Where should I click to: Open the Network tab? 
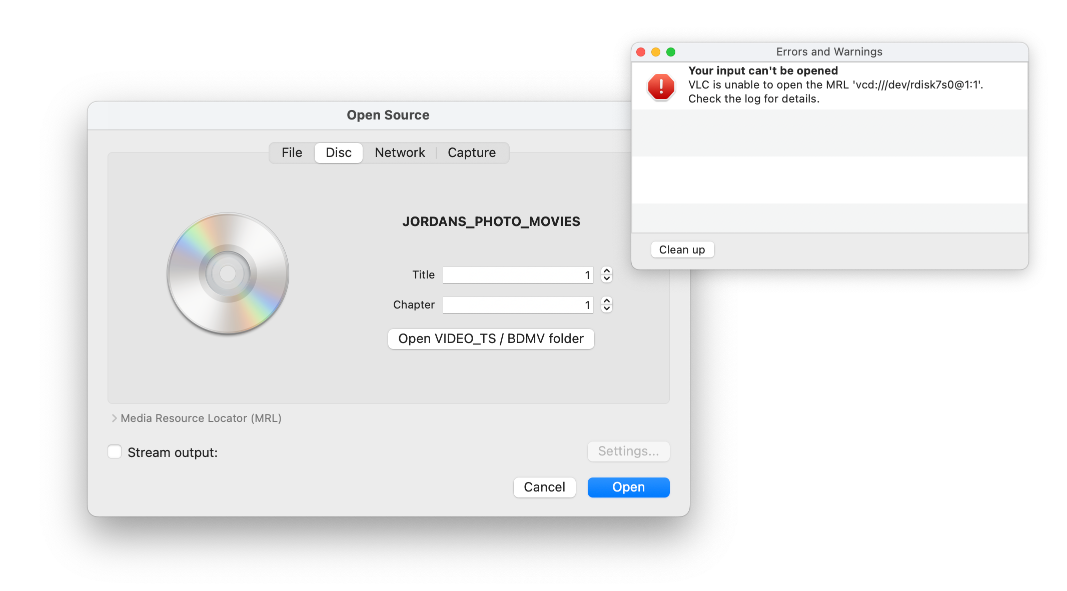tap(400, 153)
